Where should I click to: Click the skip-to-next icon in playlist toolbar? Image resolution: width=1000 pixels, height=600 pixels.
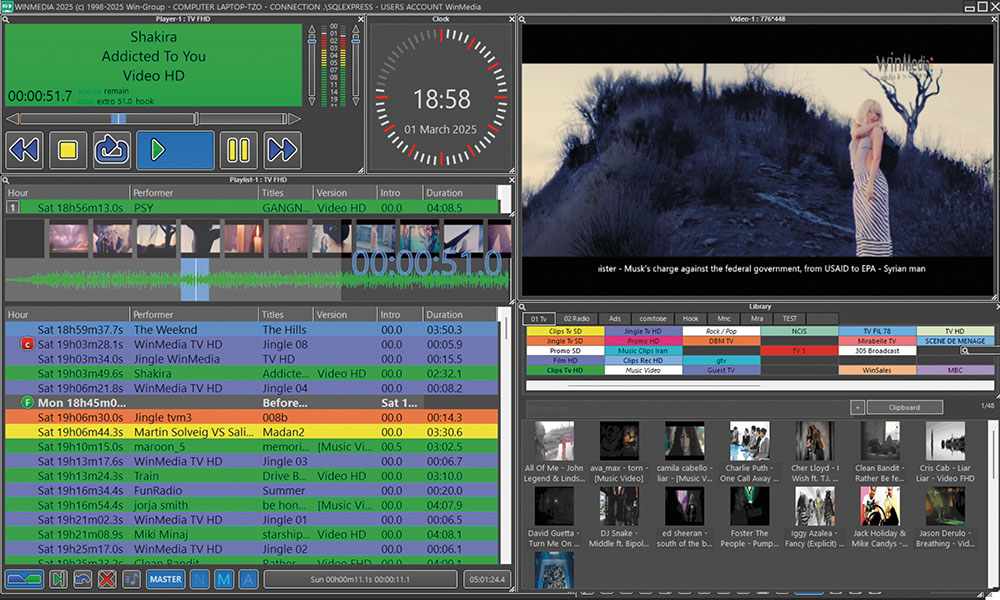coord(58,580)
